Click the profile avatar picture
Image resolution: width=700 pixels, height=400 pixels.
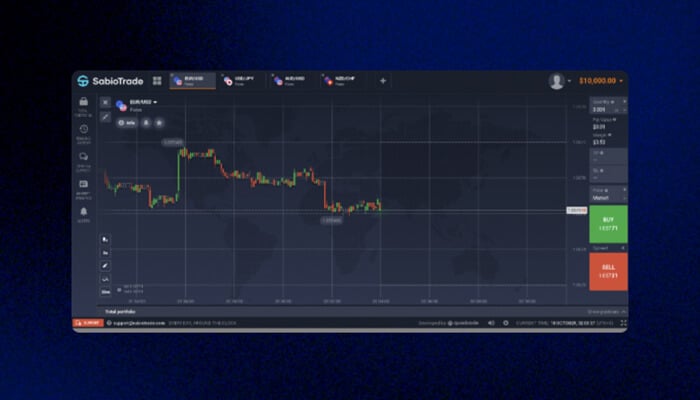tap(556, 81)
